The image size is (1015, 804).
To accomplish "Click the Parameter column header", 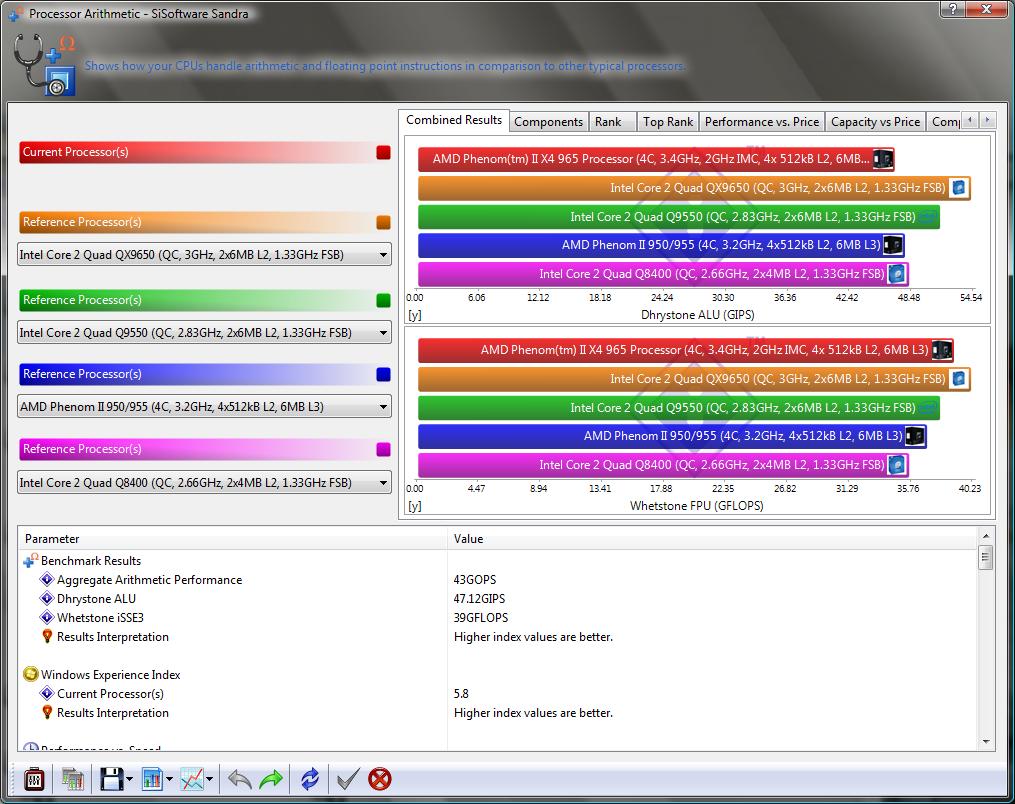I will (232, 539).
